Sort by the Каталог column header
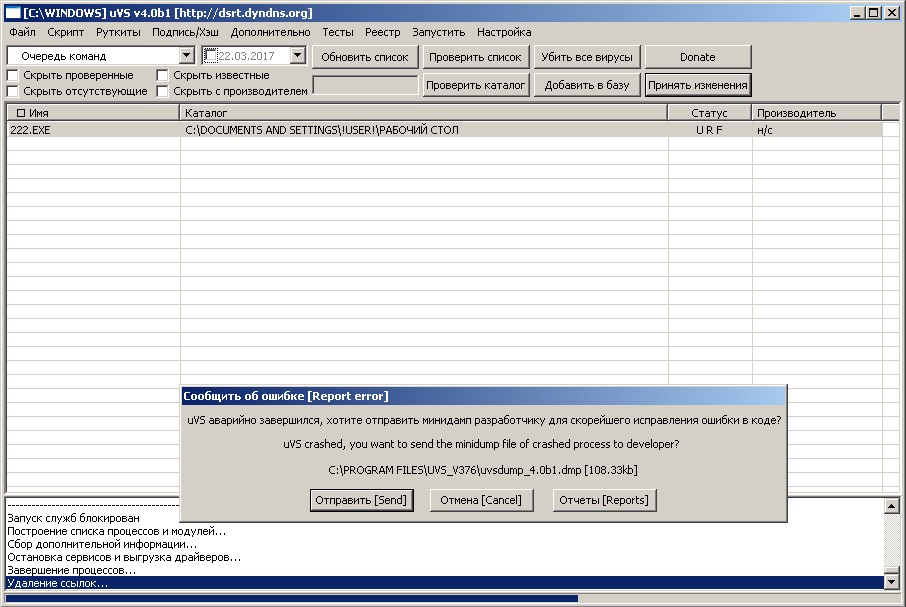Image resolution: width=906 pixels, height=607 pixels. [424, 113]
